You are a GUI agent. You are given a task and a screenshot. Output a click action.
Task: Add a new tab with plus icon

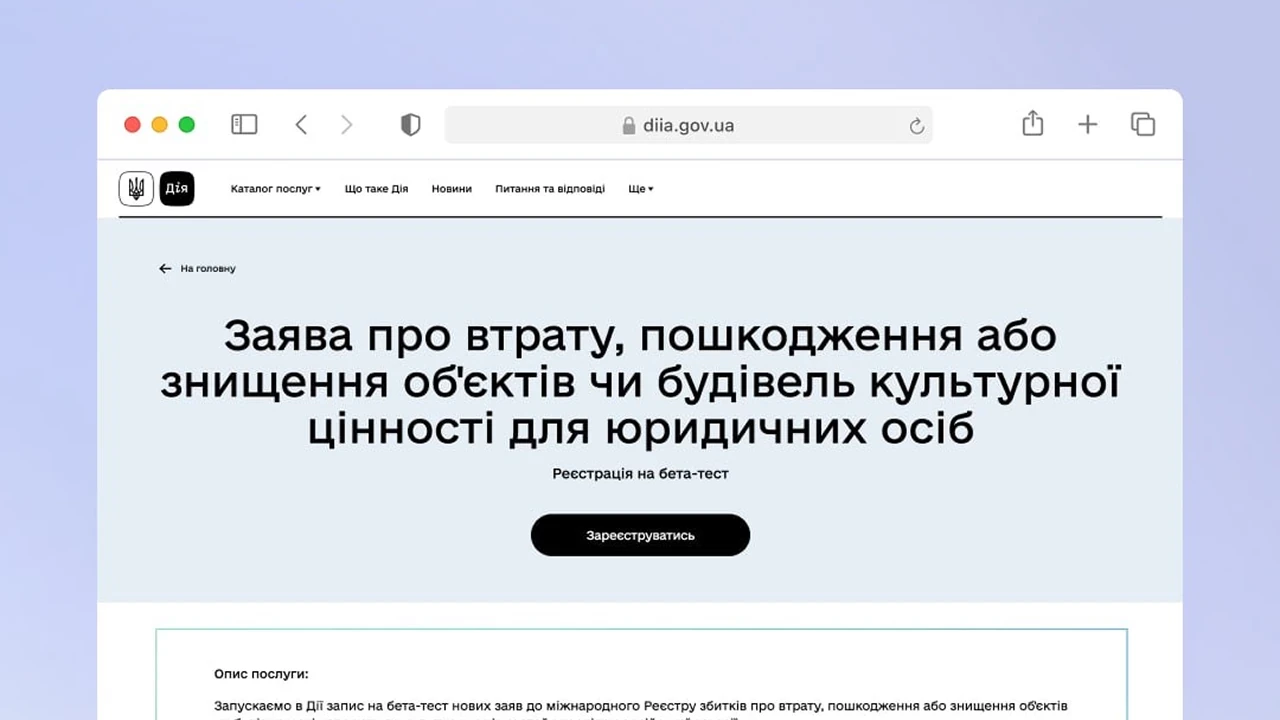tap(1087, 124)
